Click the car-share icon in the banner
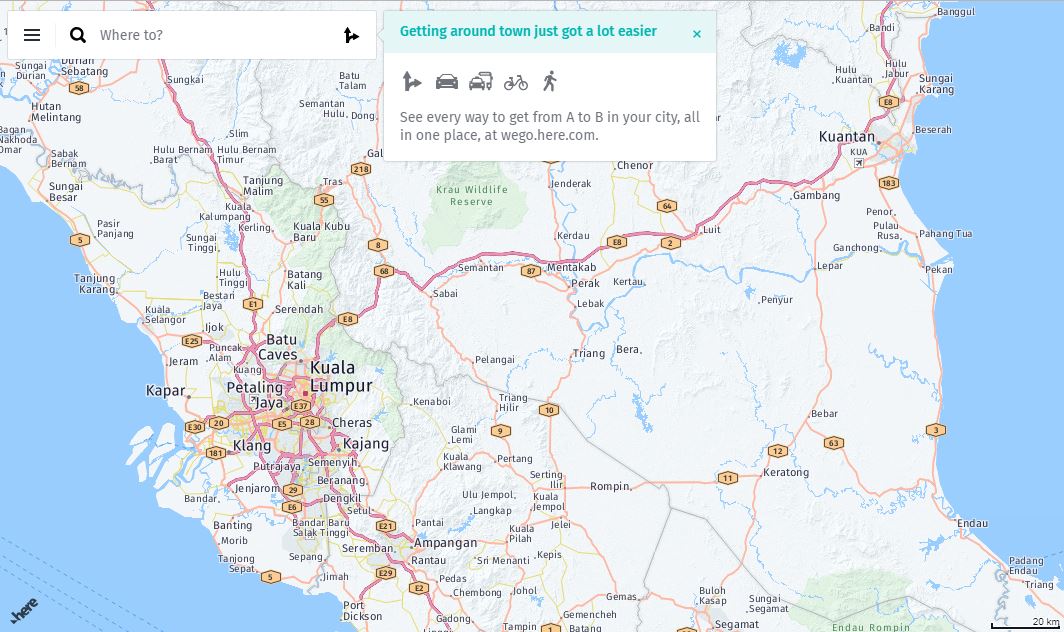This screenshot has width=1064, height=632. (481, 82)
